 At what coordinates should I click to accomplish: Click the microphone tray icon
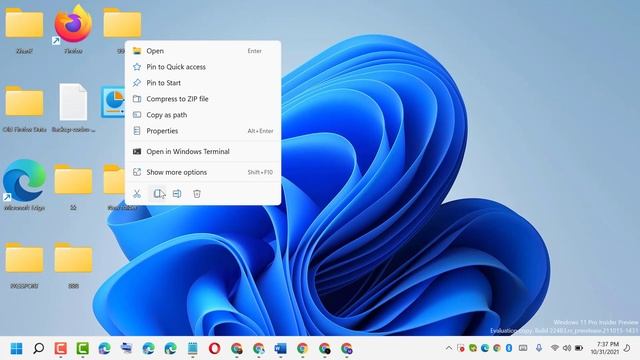tap(539, 348)
